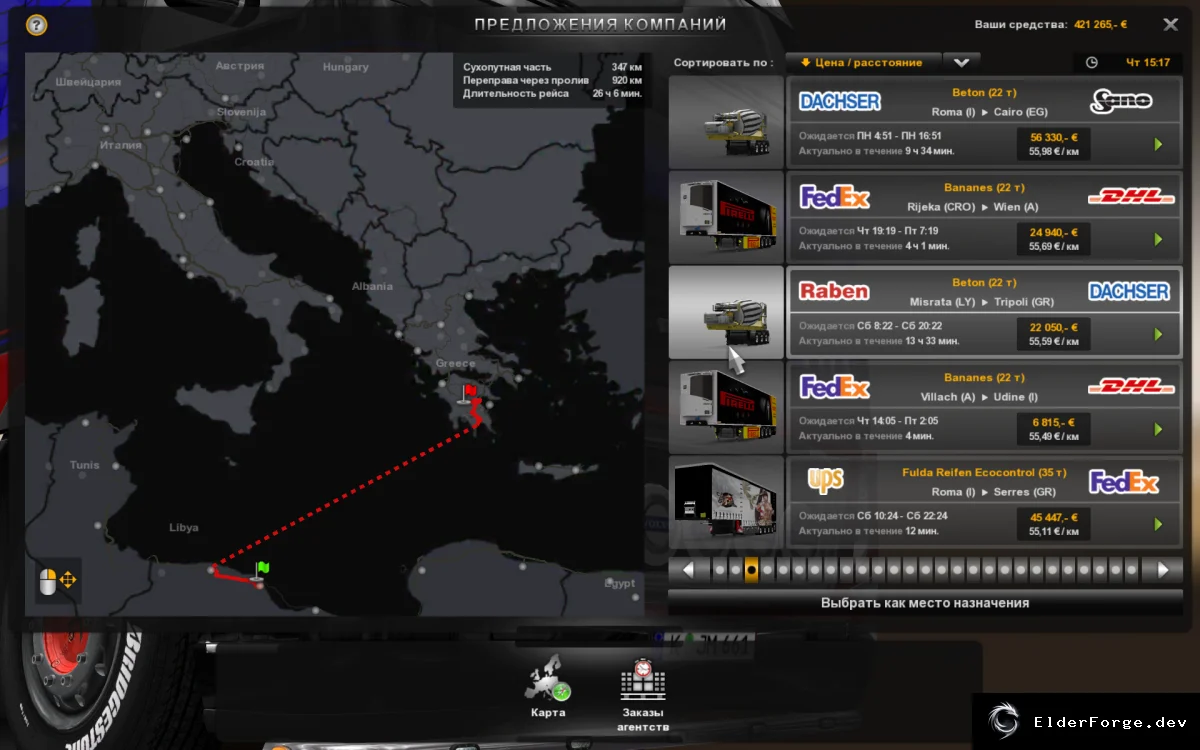Click the price '6 815,- €'

point(1053,422)
